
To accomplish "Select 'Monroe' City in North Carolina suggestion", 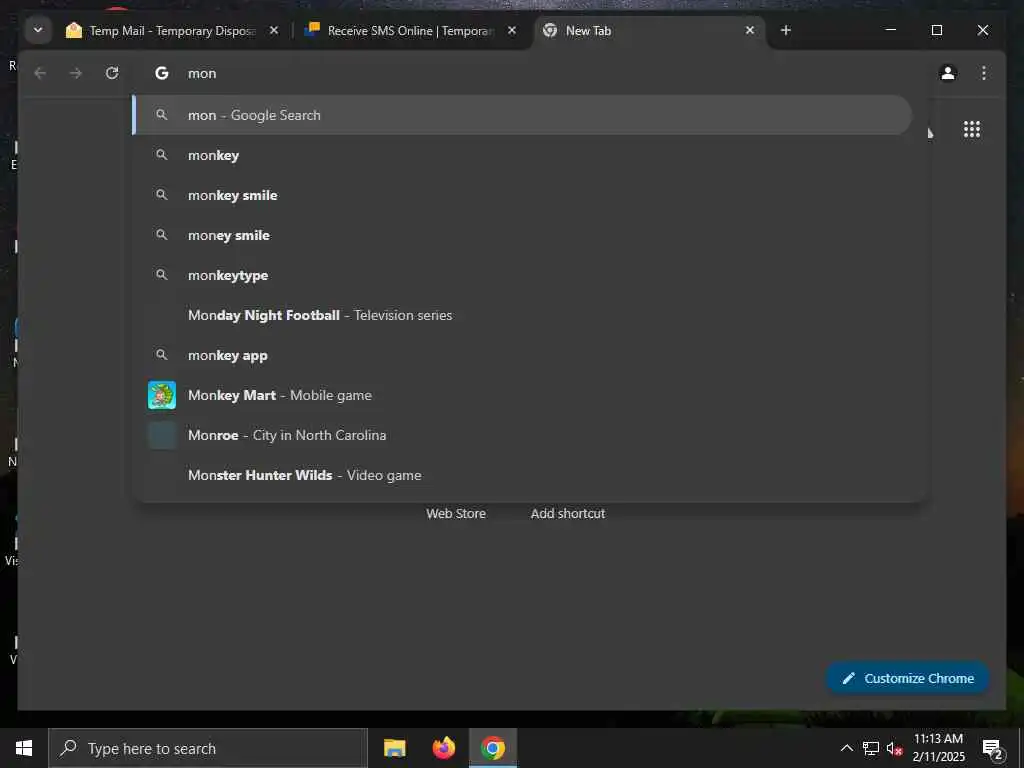I will (522, 435).
